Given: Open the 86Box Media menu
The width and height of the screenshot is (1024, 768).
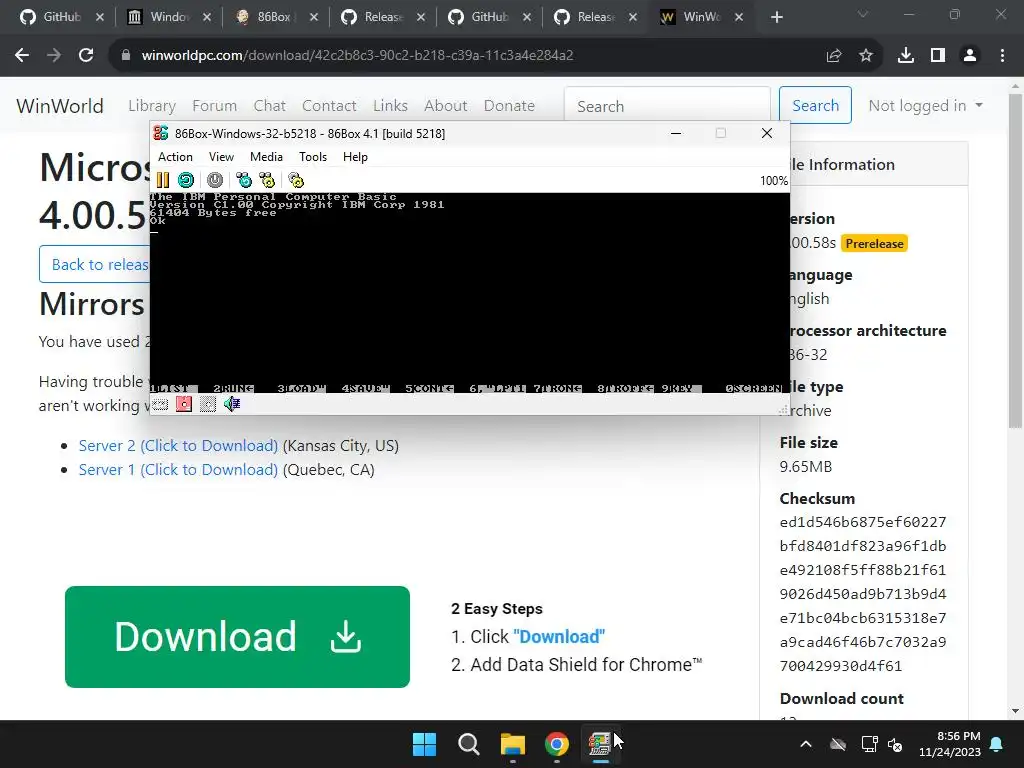Looking at the screenshot, I should pos(266,157).
